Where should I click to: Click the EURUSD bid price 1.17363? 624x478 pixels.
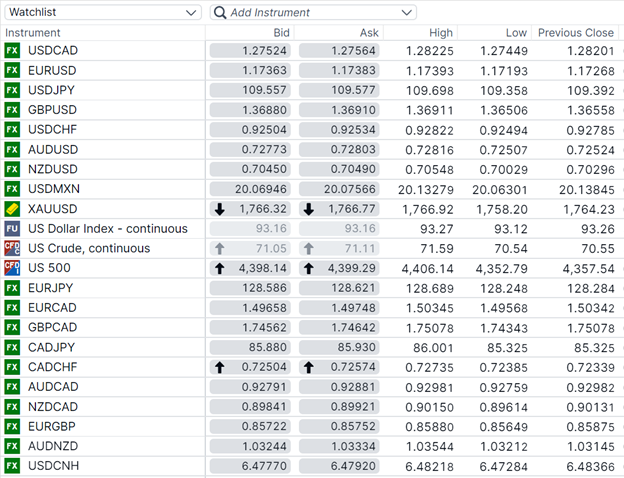(x=250, y=70)
